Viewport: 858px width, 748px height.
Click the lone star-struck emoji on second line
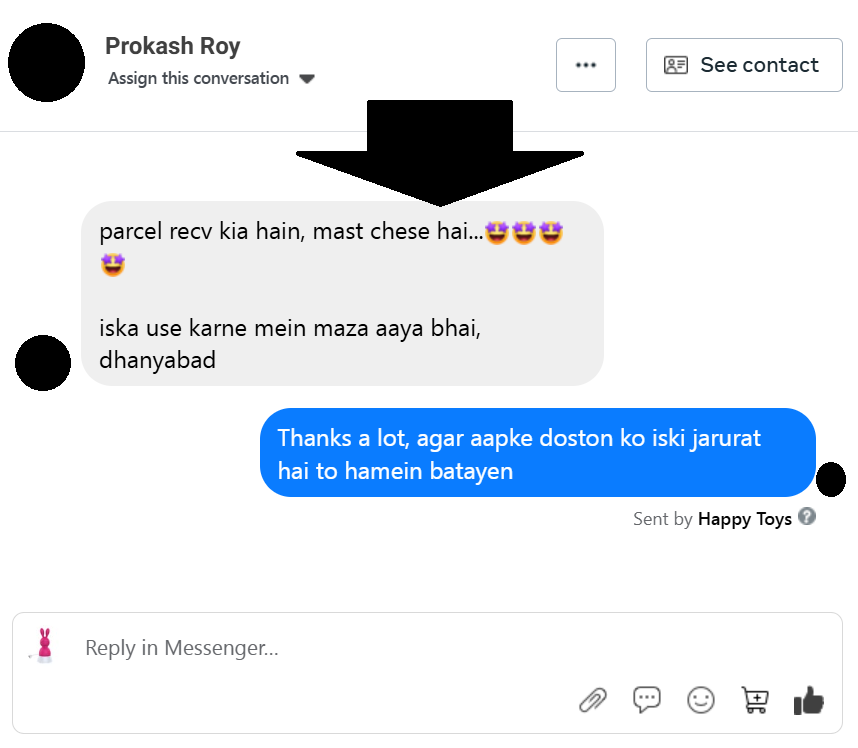(113, 265)
